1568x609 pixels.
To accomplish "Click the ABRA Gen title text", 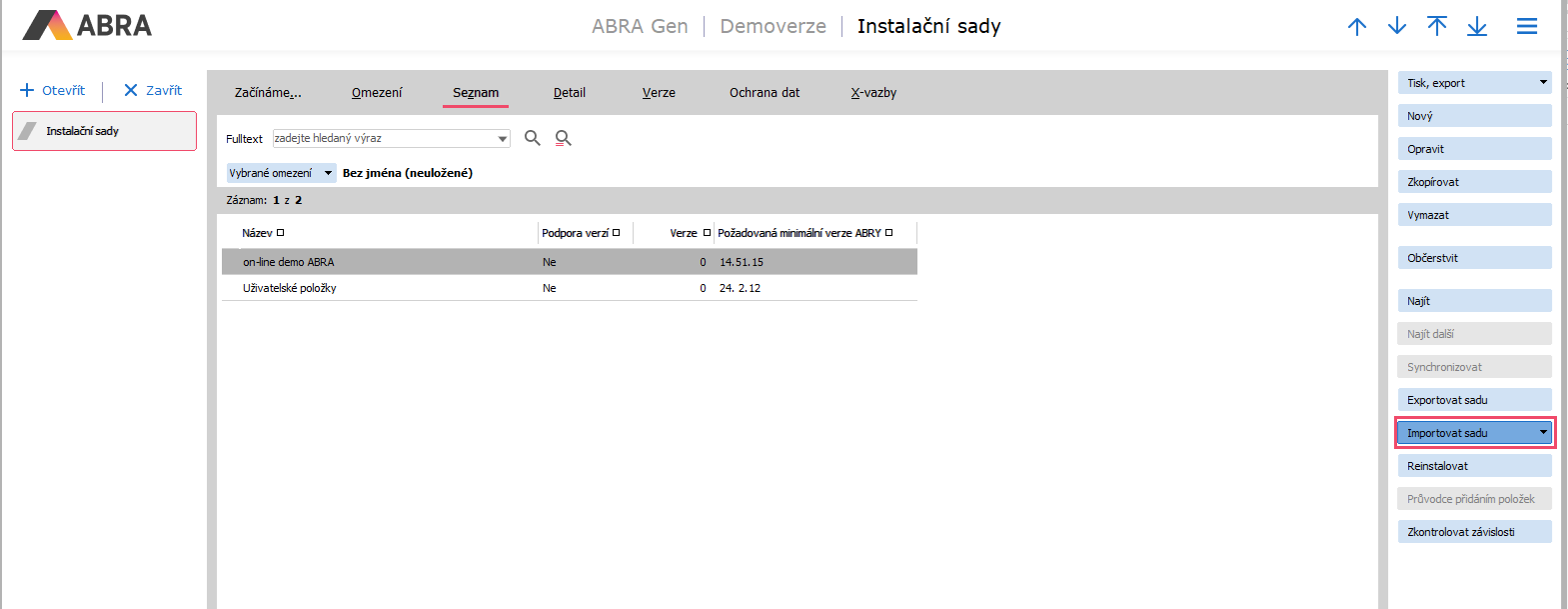I will point(640,26).
